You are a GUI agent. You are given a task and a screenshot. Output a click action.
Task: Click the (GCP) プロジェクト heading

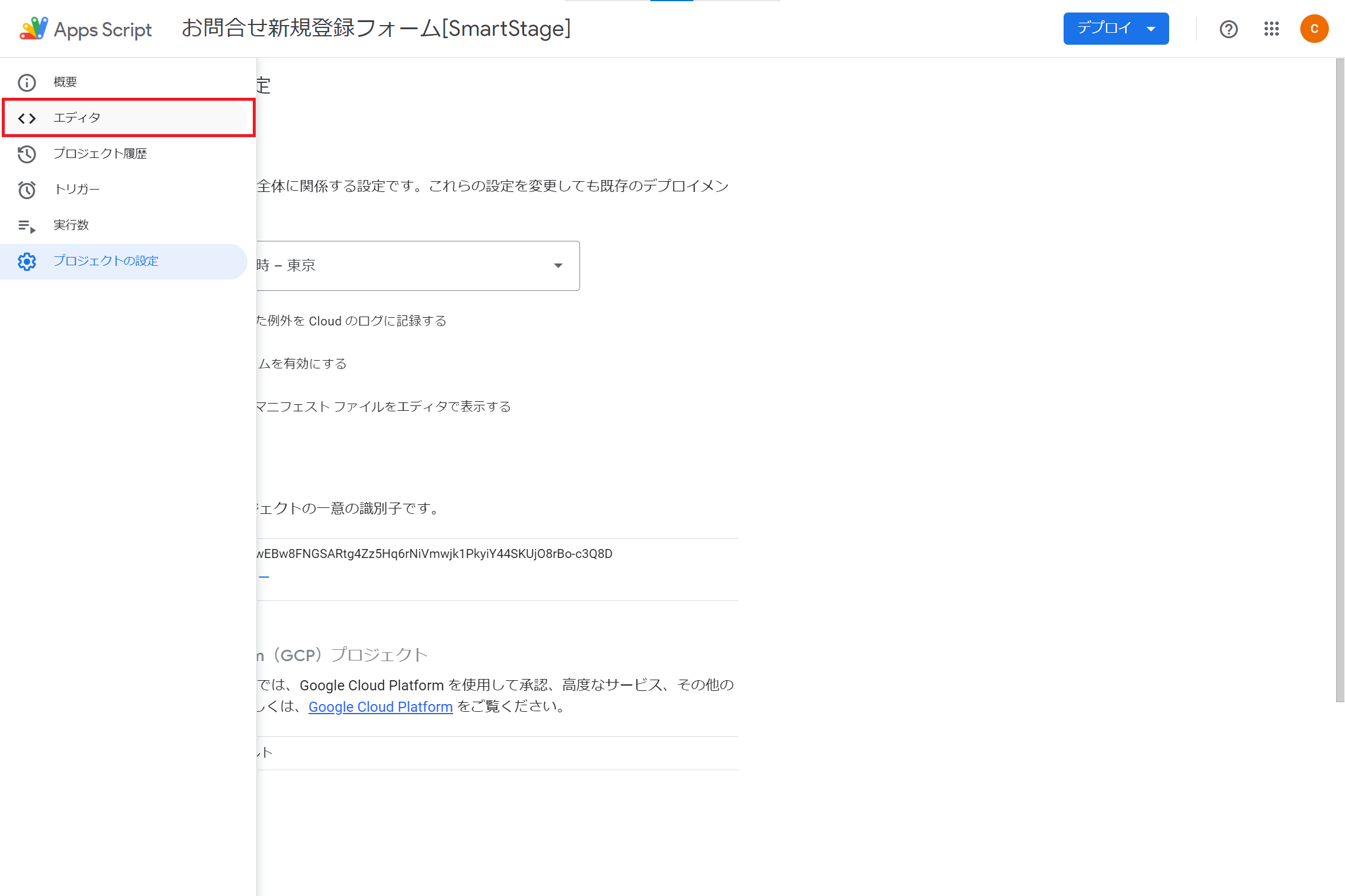tap(342, 655)
